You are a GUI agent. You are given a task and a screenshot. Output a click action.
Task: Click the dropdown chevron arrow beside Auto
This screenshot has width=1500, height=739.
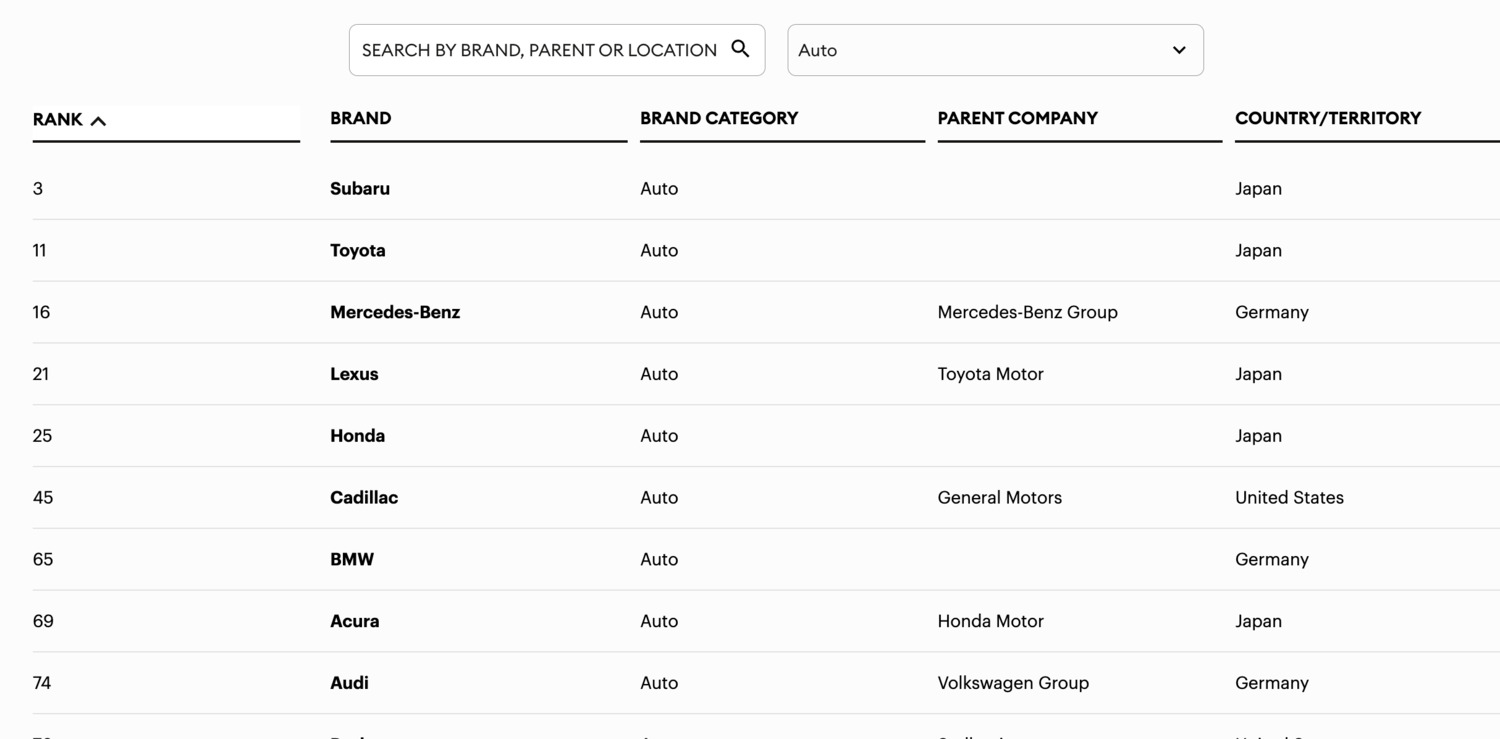click(x=1179, y=50)
